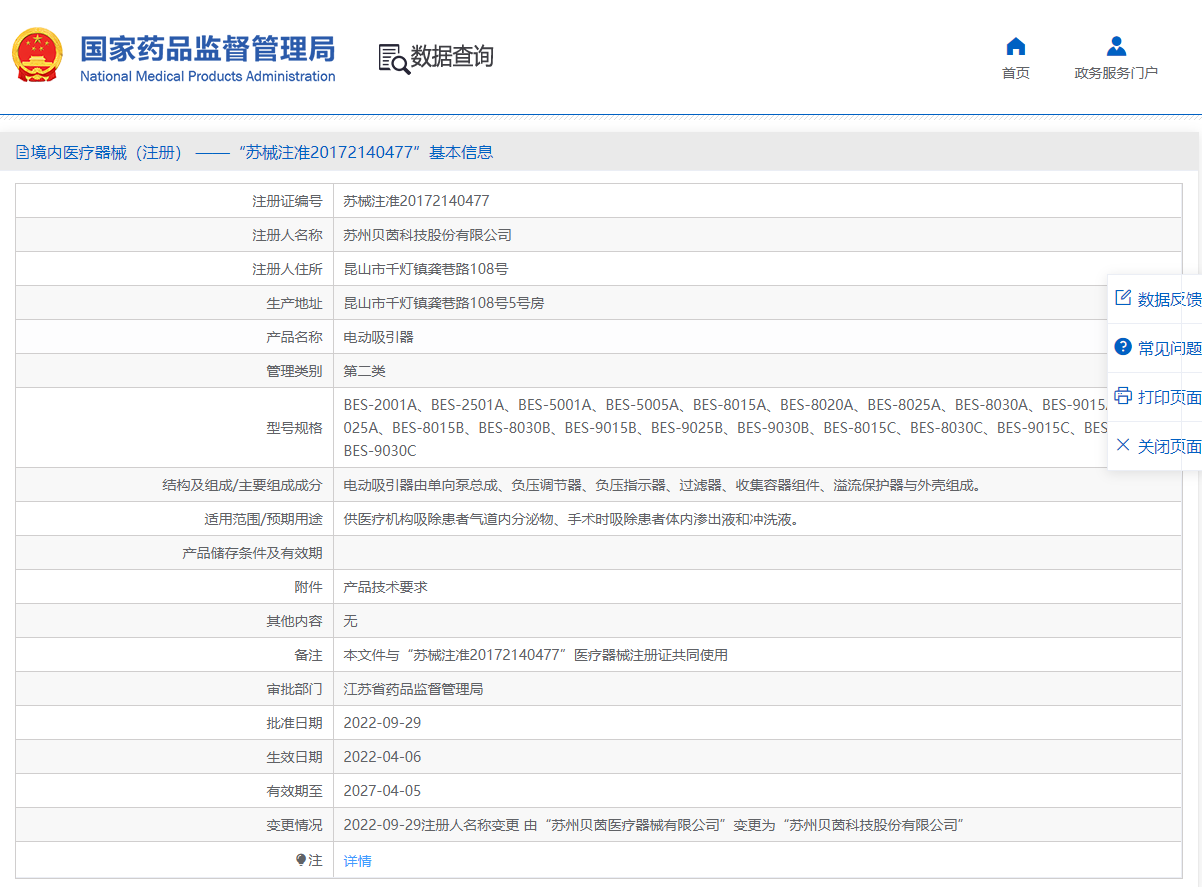This screenshot has width=1202, height=887.
Task: Click the national emblem logo
Action: (37, 56)
